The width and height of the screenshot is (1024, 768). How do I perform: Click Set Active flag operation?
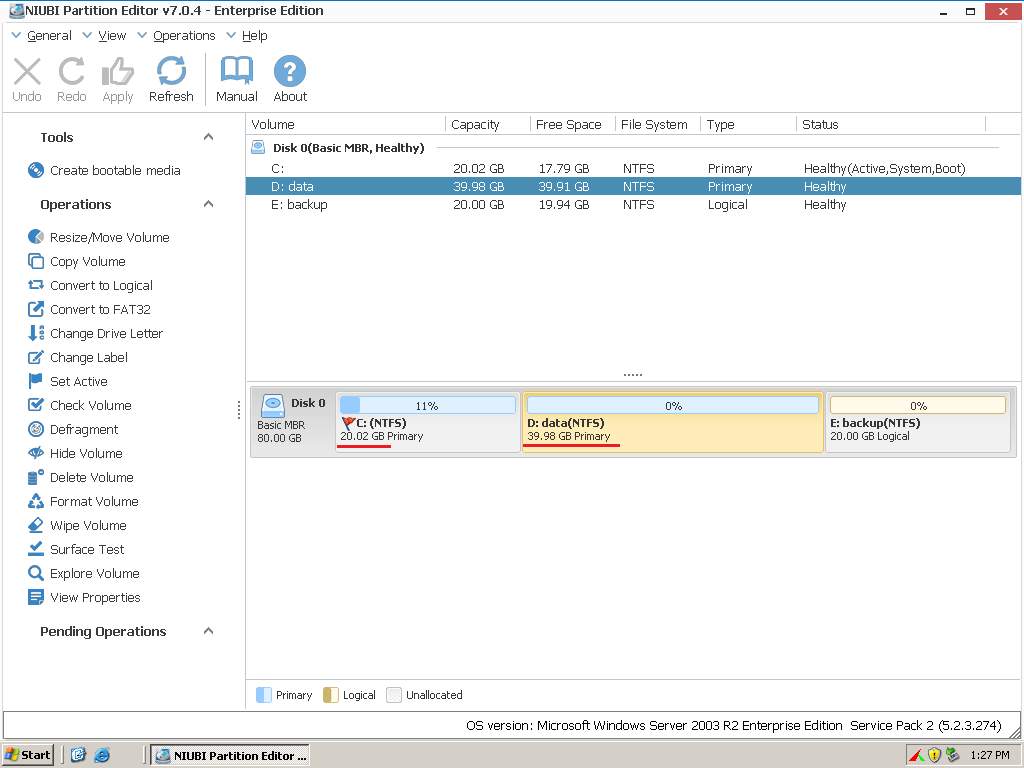click(x=67, y=381)
